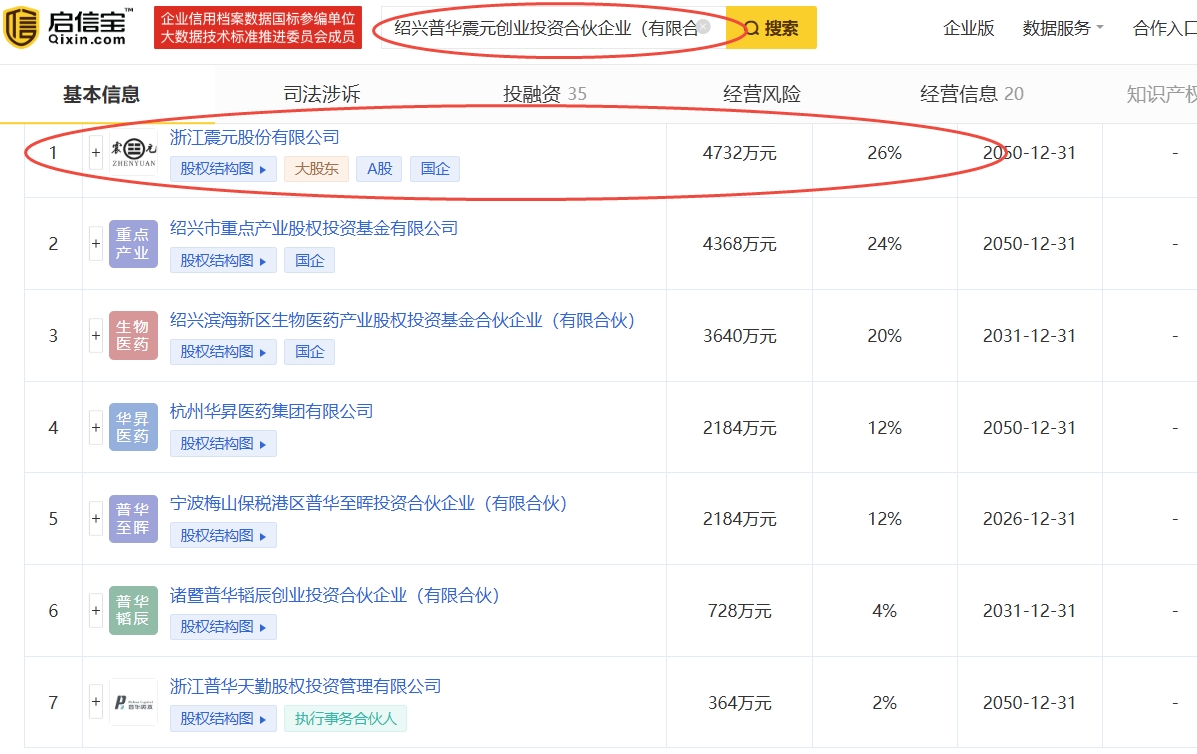The height and width of the screenshot is (754, 1197).
Task: Open 股权结构图 for 诸暨普华韬辰 row
Action: [223, 627]
